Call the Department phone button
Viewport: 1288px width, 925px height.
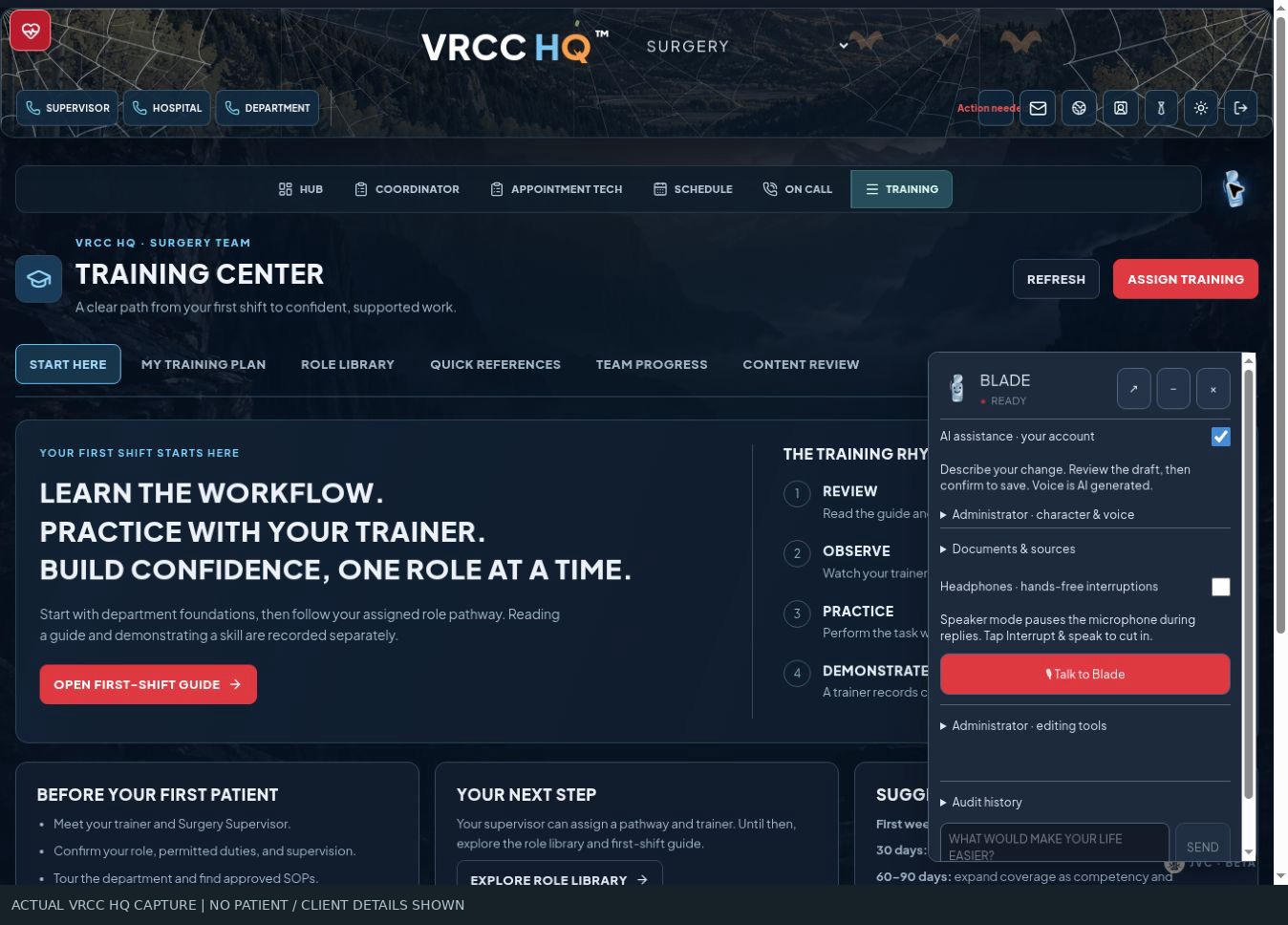click(268, 108)
